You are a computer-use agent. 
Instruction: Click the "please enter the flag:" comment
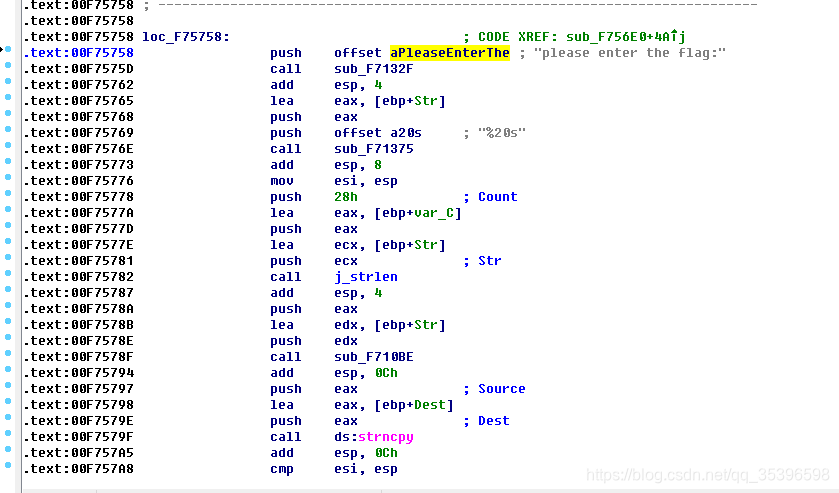coord(630,52)
